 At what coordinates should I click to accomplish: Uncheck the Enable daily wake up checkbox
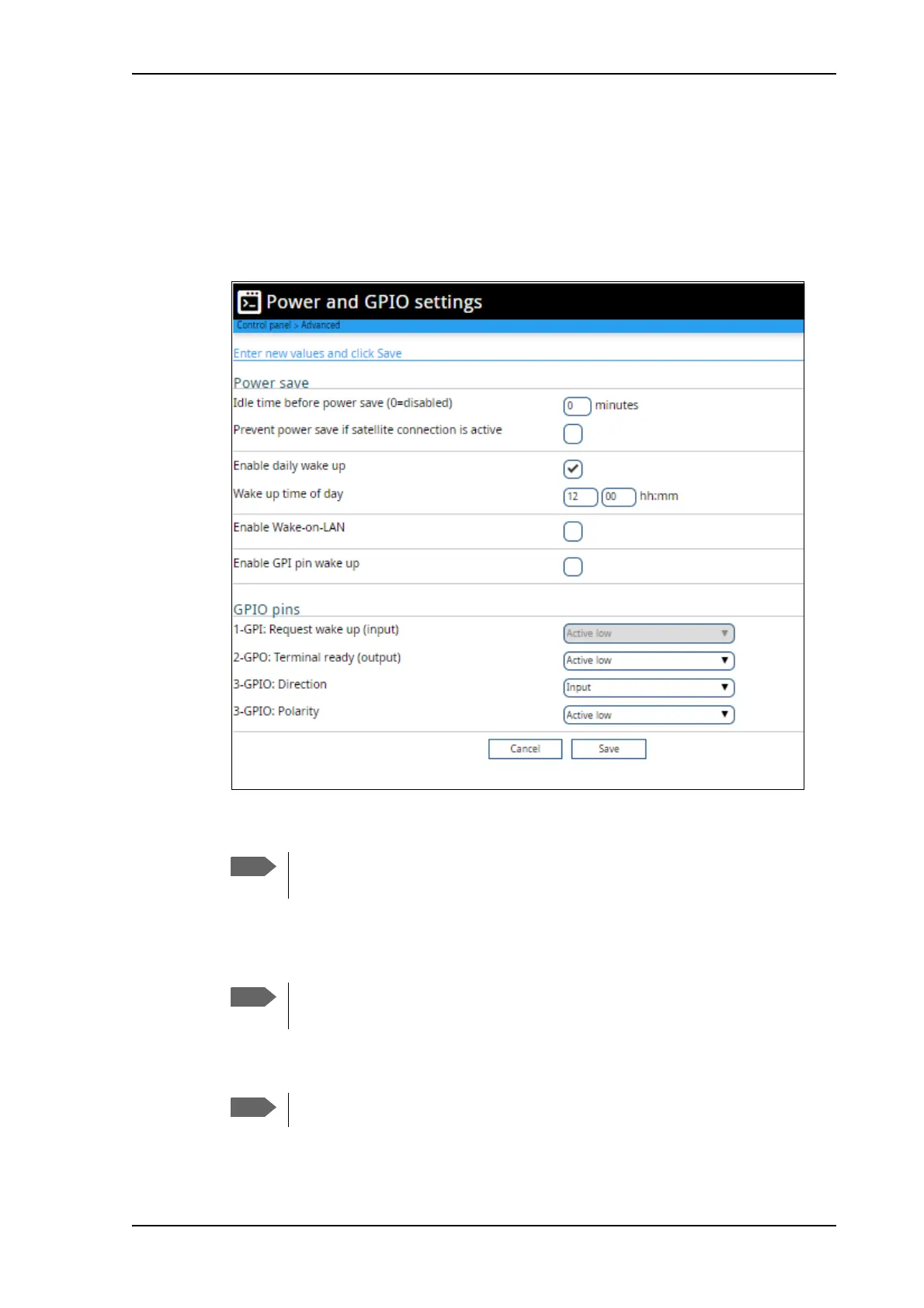pos(573,469)
